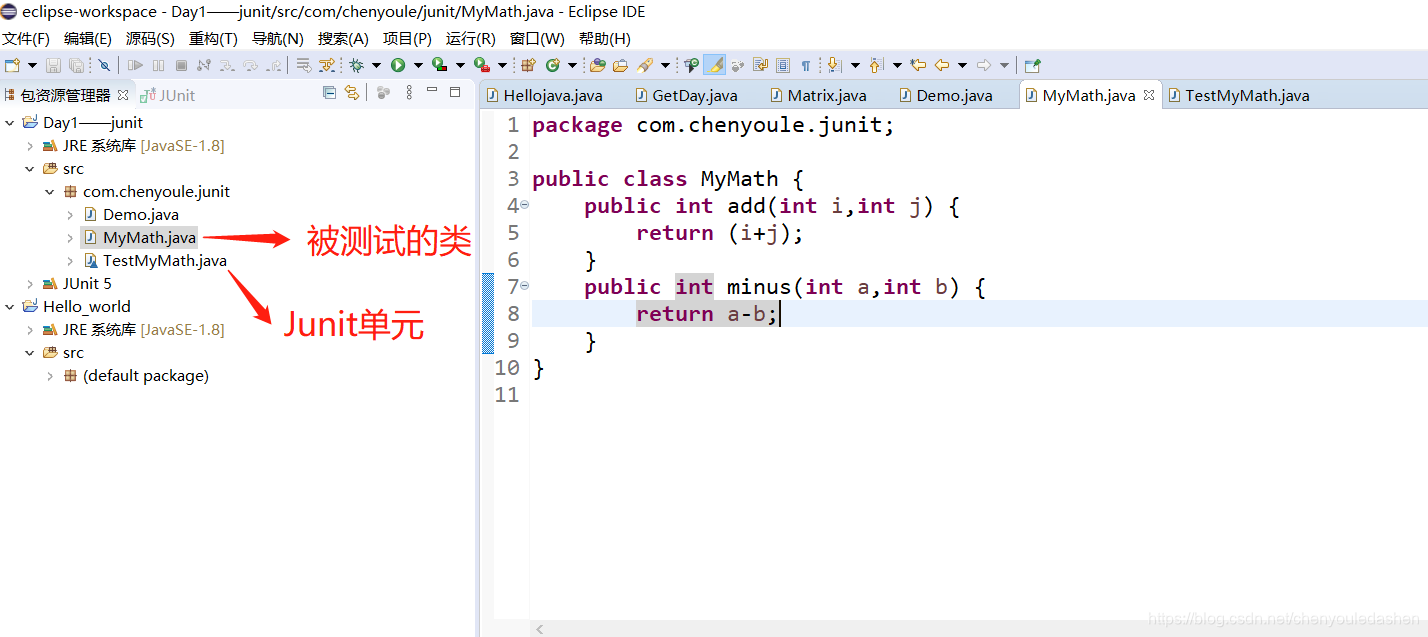Click the Back navigation arrow icon
Viewport: 1428px width, 637px height.
point(942,65)
